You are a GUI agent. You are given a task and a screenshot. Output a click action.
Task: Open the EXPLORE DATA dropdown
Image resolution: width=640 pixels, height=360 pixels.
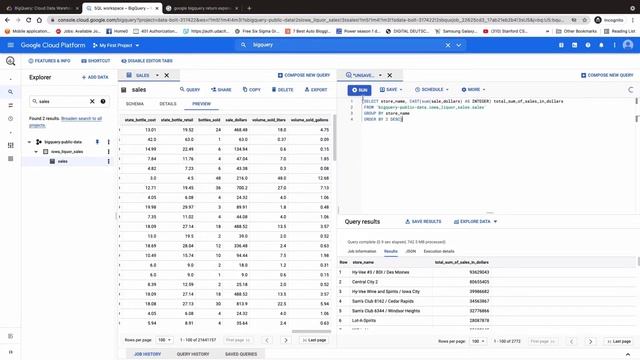[476, 222]
